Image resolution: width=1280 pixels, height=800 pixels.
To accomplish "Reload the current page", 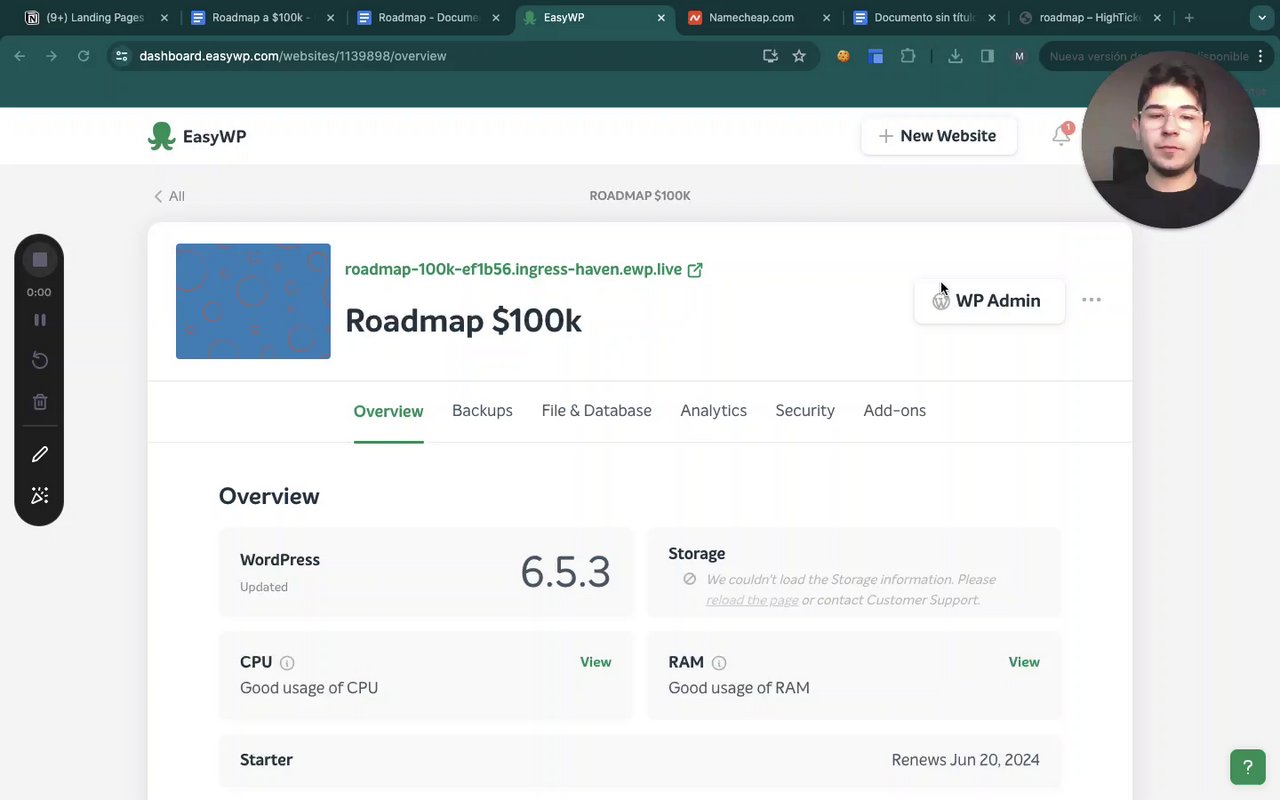I will [x=84, y=56].
